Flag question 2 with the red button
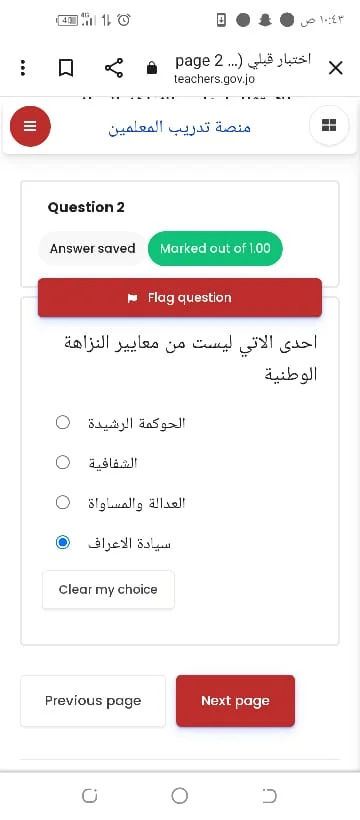Viewport: 360px width, 820px height. (180, 298)
